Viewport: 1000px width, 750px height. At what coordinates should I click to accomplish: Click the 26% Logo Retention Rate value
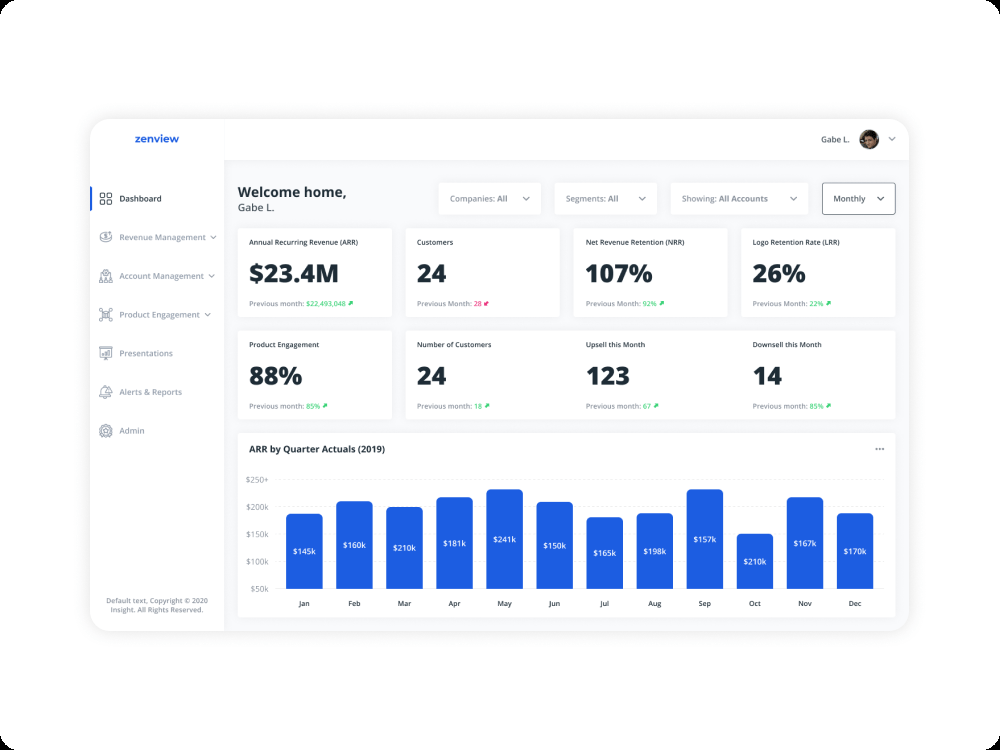pos(779,274)
